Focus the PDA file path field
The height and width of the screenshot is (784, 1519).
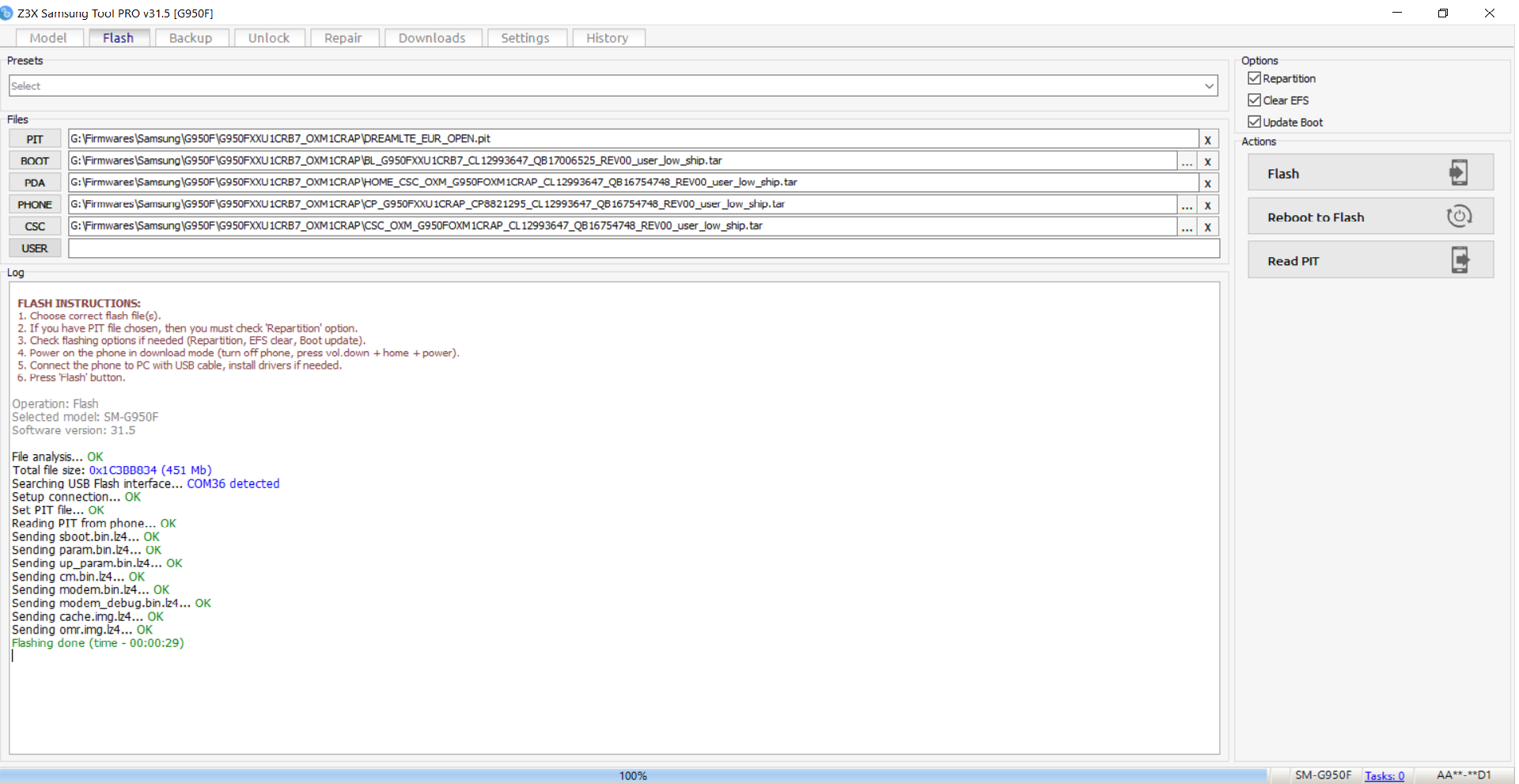click(x=633, y=182)
